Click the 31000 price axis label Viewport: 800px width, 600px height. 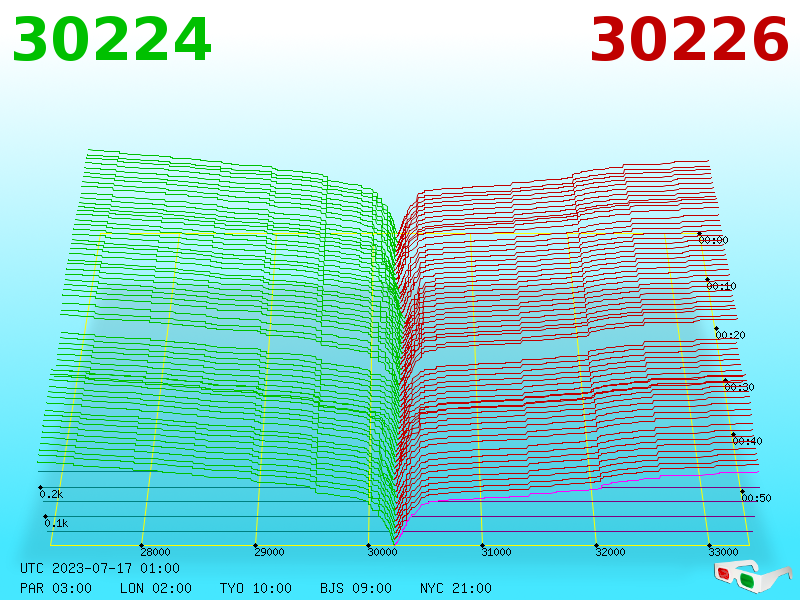(x=496, y=552)
